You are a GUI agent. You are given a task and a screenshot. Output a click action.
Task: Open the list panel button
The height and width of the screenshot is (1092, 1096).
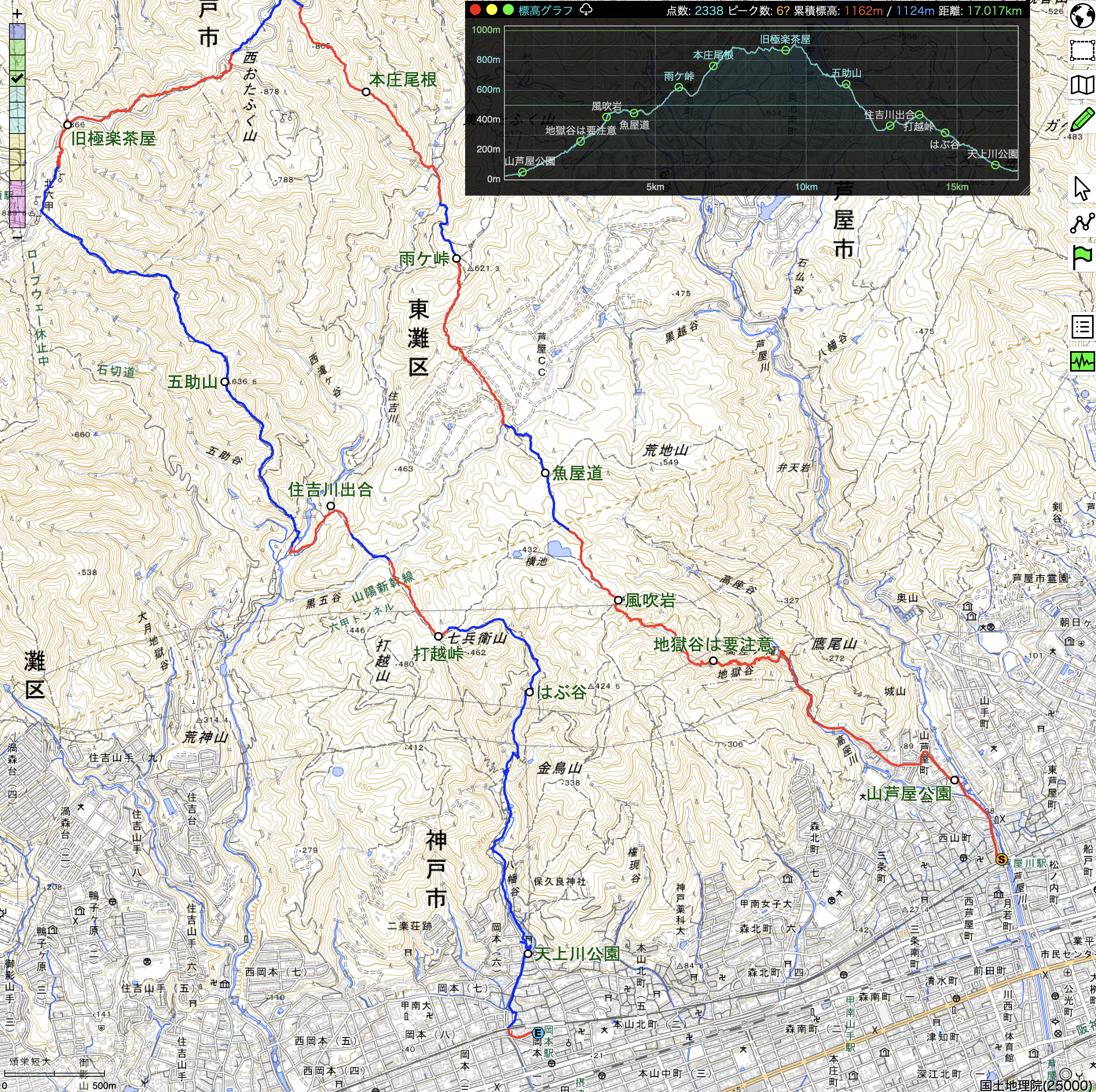click(1082, 327)
